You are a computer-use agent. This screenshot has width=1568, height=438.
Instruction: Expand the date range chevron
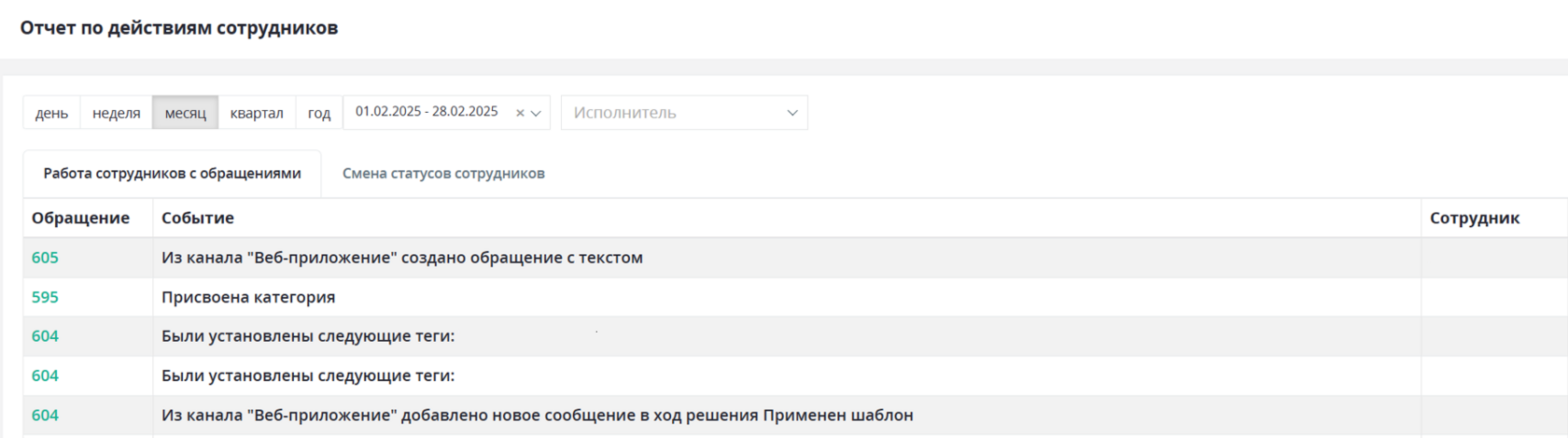click(536, 113)
